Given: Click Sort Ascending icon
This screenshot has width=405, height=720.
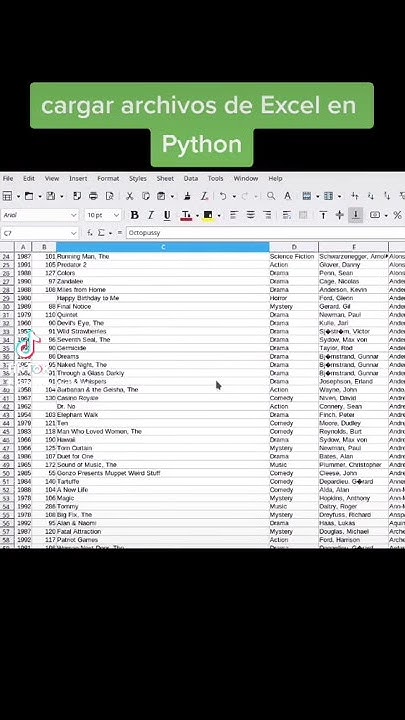Looking at the screenshot, I should tap(371, 196).
